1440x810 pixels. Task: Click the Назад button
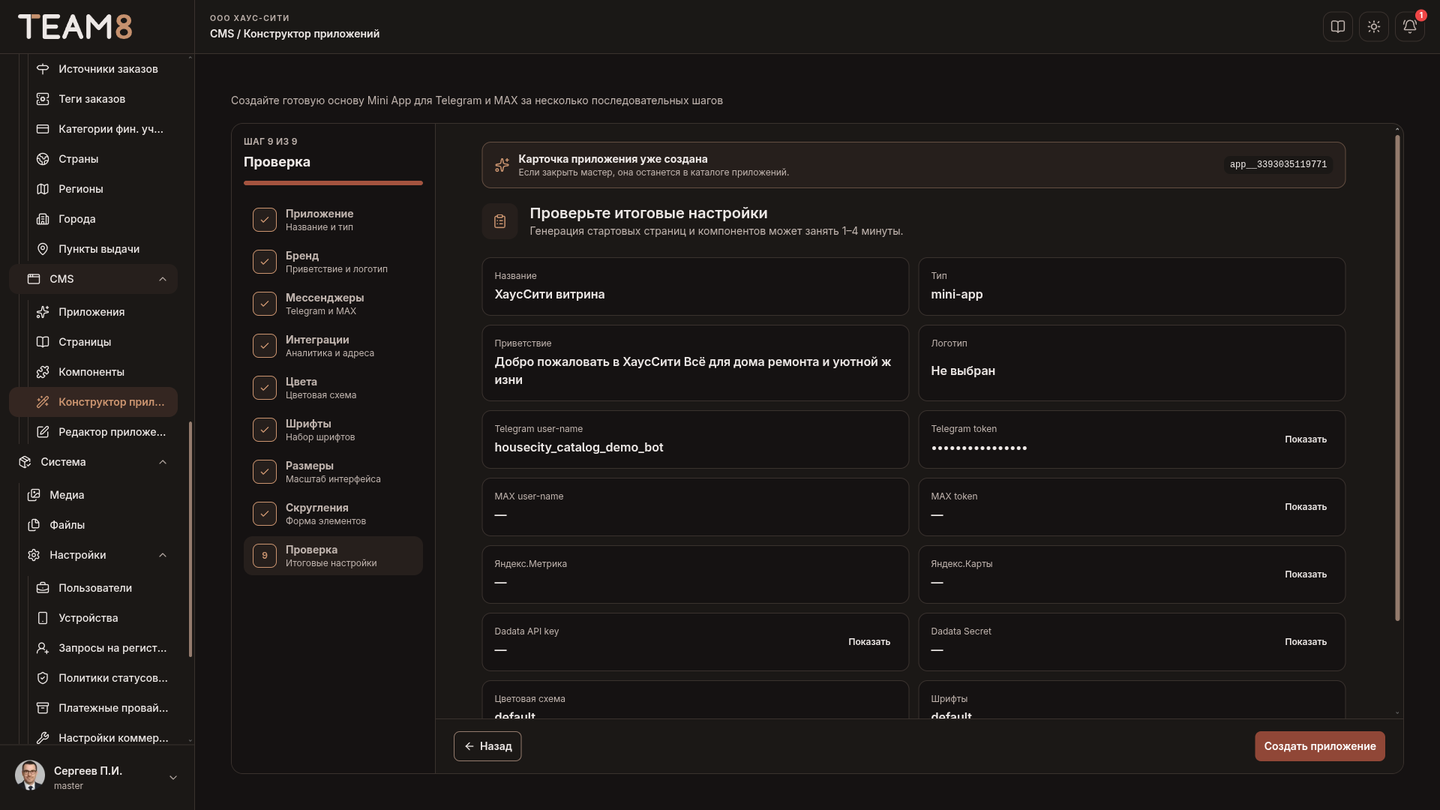488,746
